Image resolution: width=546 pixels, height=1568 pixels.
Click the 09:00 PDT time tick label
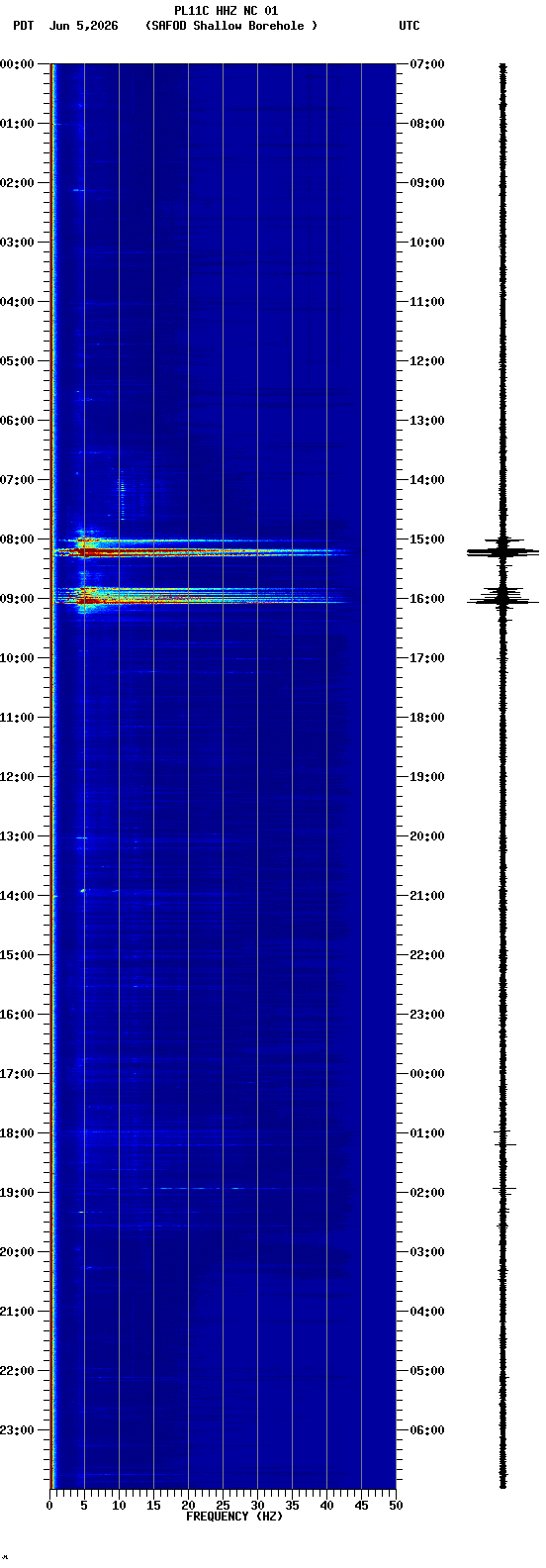click(17, 599)
